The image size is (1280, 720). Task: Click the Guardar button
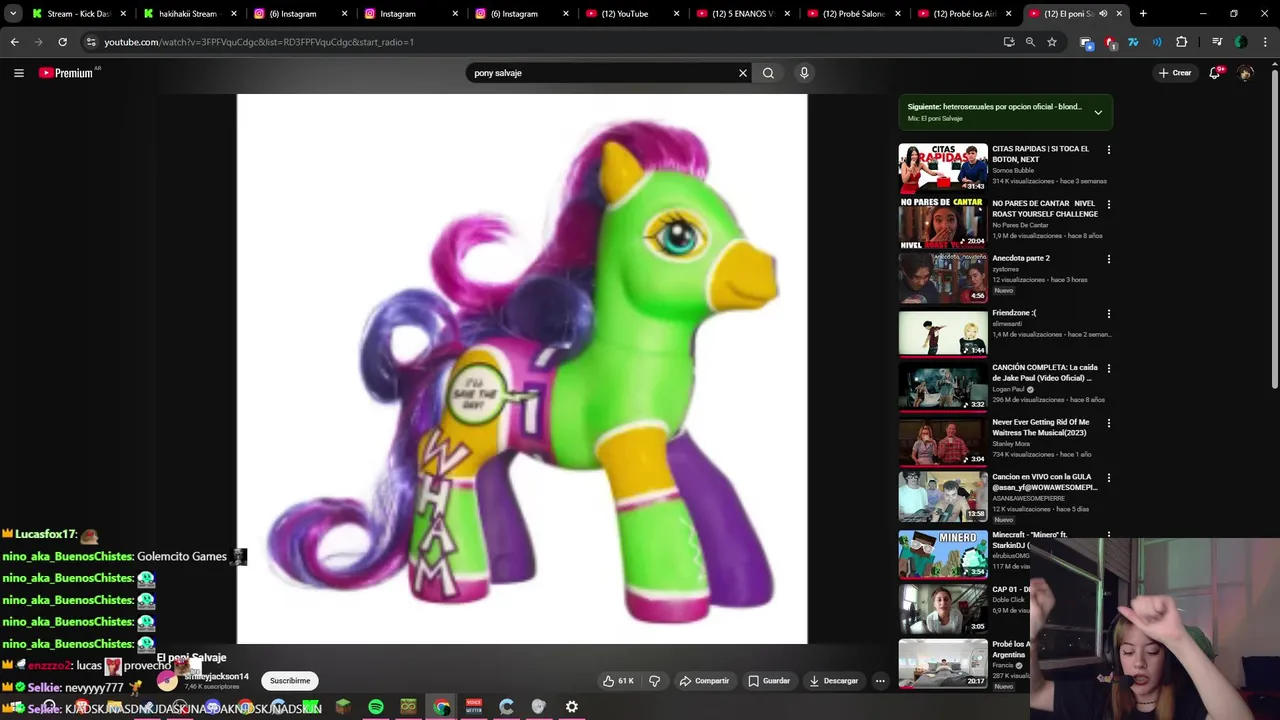coord(769,681)
